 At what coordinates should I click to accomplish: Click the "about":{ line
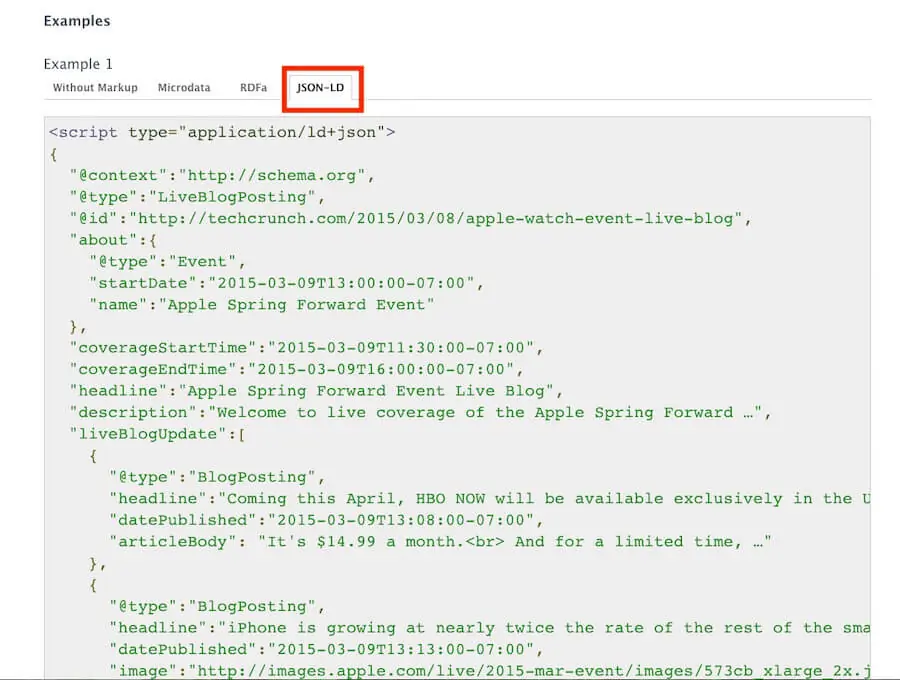[x=113, y=240]
